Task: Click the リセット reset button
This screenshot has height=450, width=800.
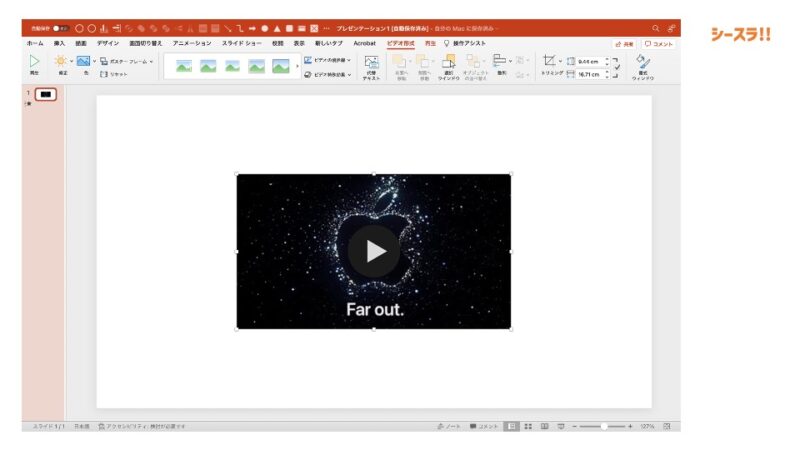Action: (x=114, y=74)
